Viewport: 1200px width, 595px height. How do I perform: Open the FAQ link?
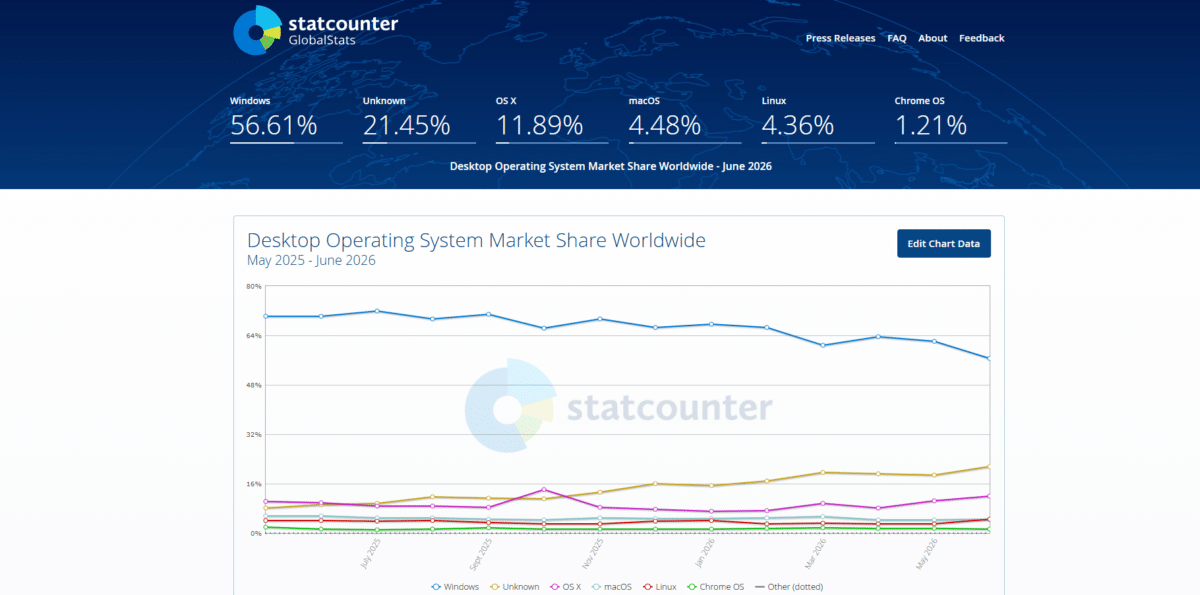pyautogui.click(x=897, y=38)
